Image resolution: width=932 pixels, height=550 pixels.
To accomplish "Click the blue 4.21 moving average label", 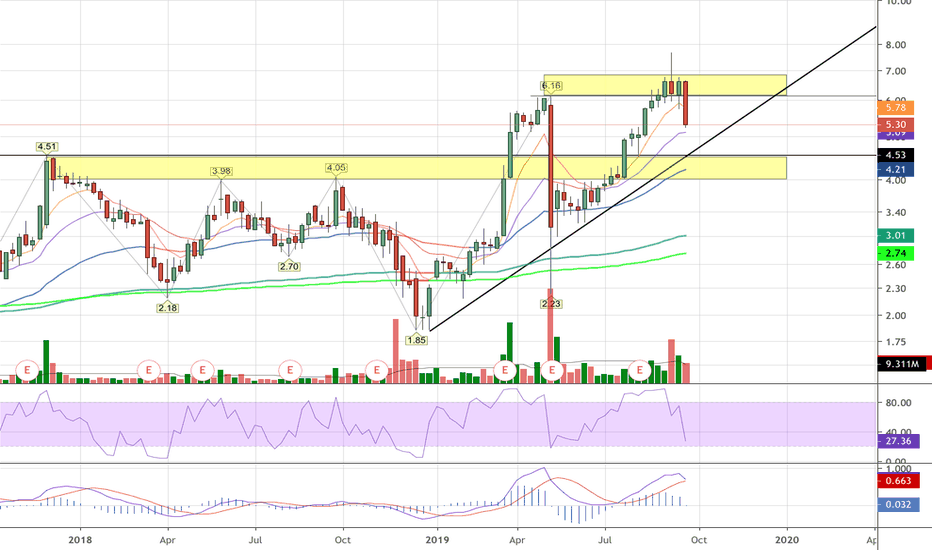I will pyautogui.click(x=895, y=169).
